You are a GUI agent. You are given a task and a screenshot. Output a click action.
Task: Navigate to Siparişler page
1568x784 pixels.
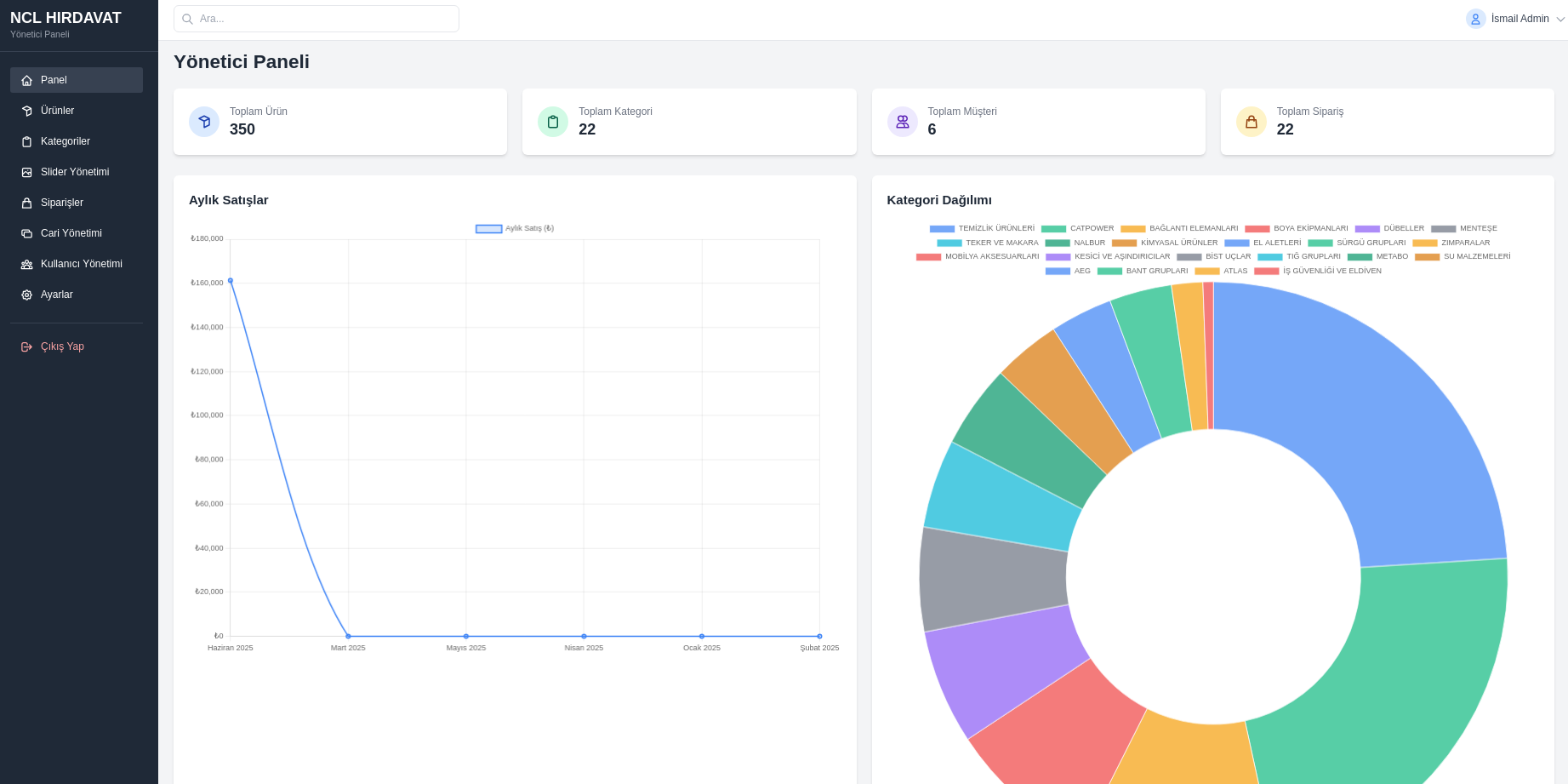click(x=77, y=203)
